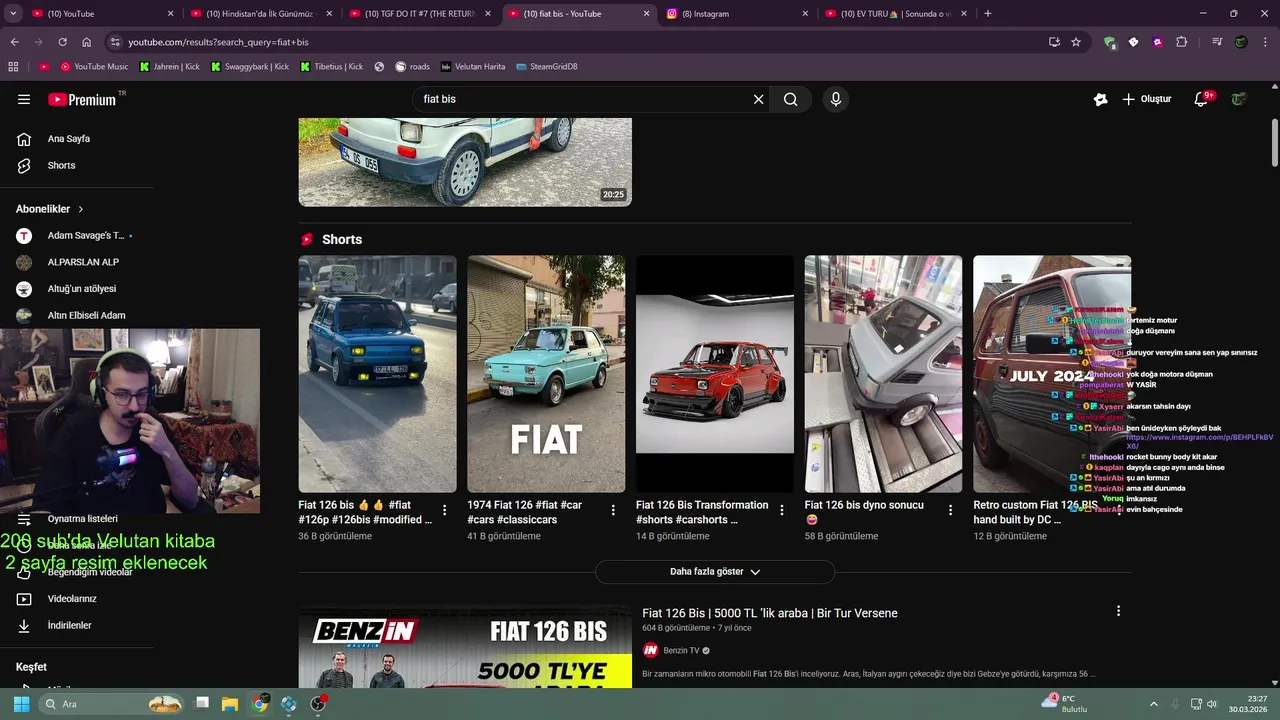Screen dimensions: 1280x720
Task: Clear the search box with the X
Action: (758, 99)
